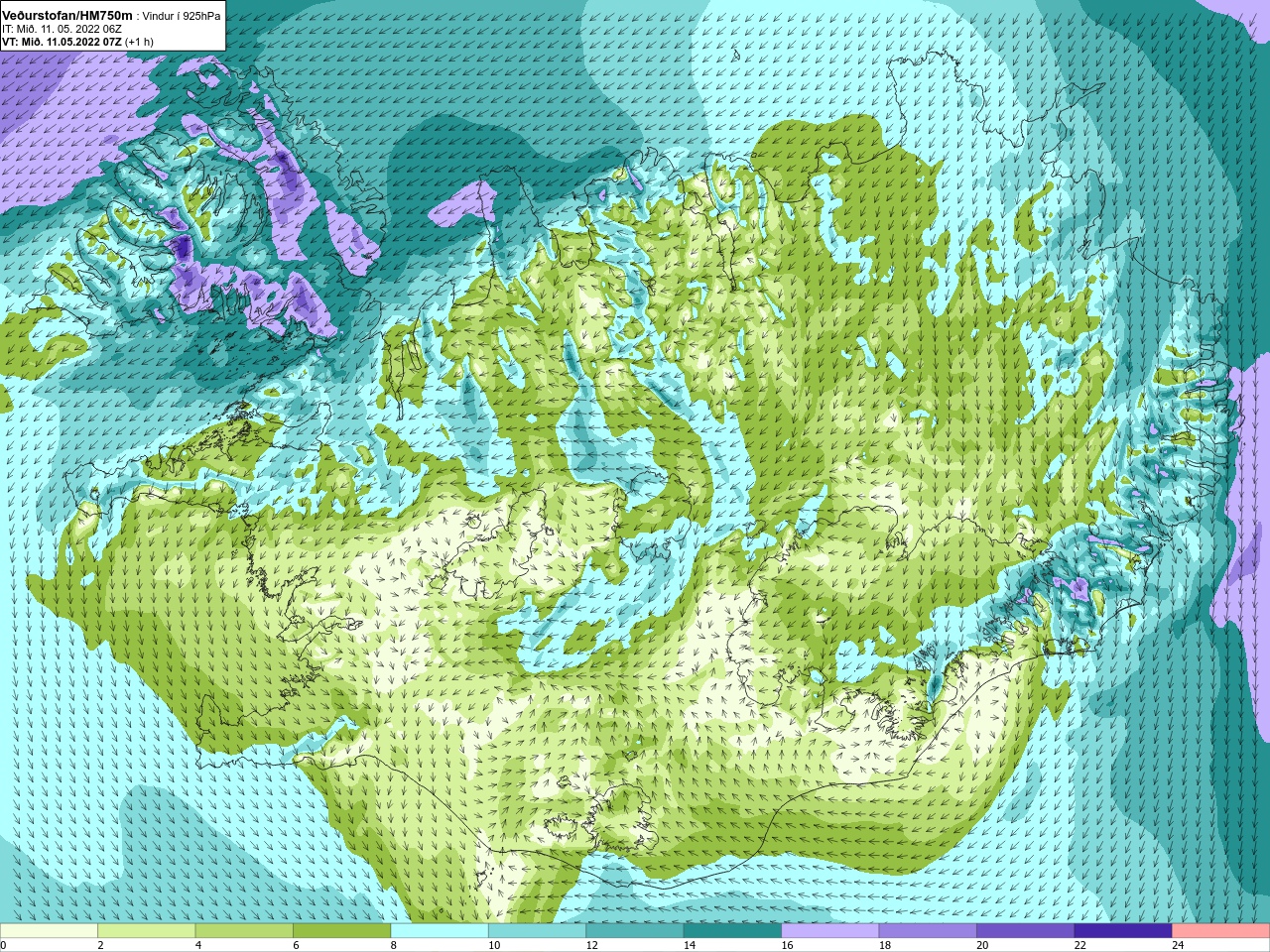Viewport: 1270px width, 952px height.
Task: Click the 6–8 olive green legend swatch
Action: point(341,931)
